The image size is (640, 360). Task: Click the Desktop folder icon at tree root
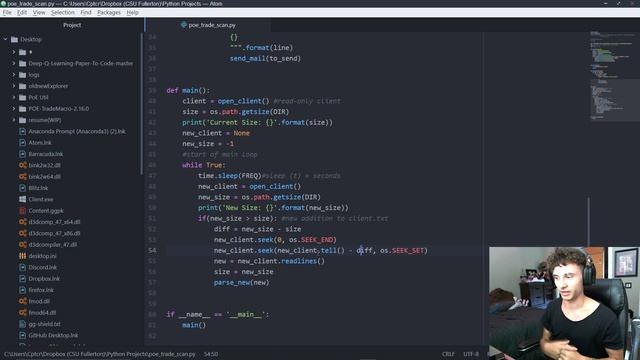coord(14,40)
